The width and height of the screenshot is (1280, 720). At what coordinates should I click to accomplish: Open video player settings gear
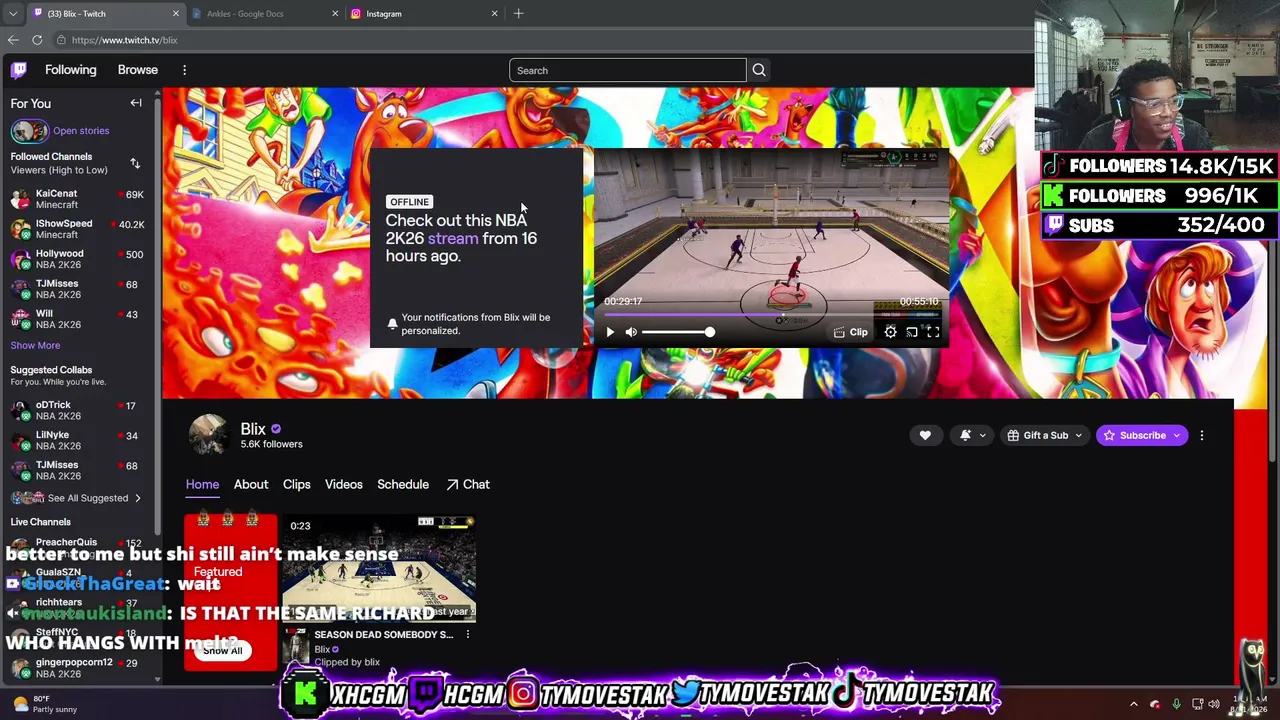click(x=890, y=332)
